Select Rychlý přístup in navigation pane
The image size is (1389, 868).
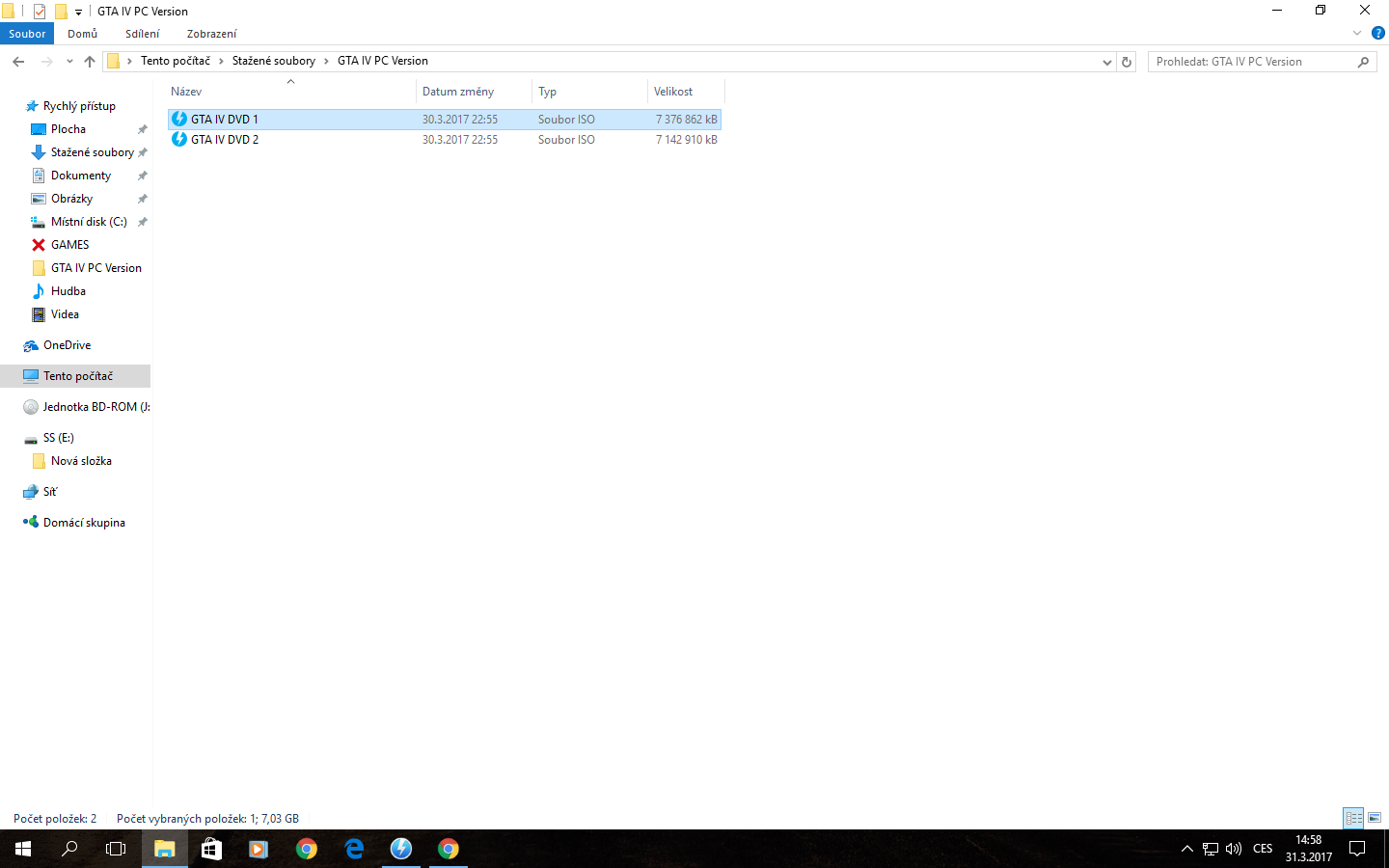(79, 106)
